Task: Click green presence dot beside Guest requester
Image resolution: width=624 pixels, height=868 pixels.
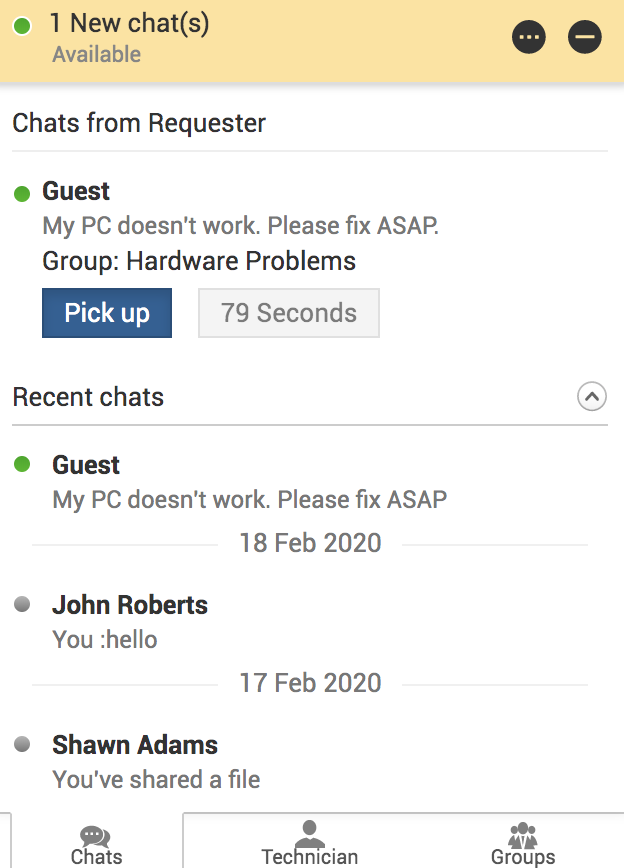Action: point(22,190)
